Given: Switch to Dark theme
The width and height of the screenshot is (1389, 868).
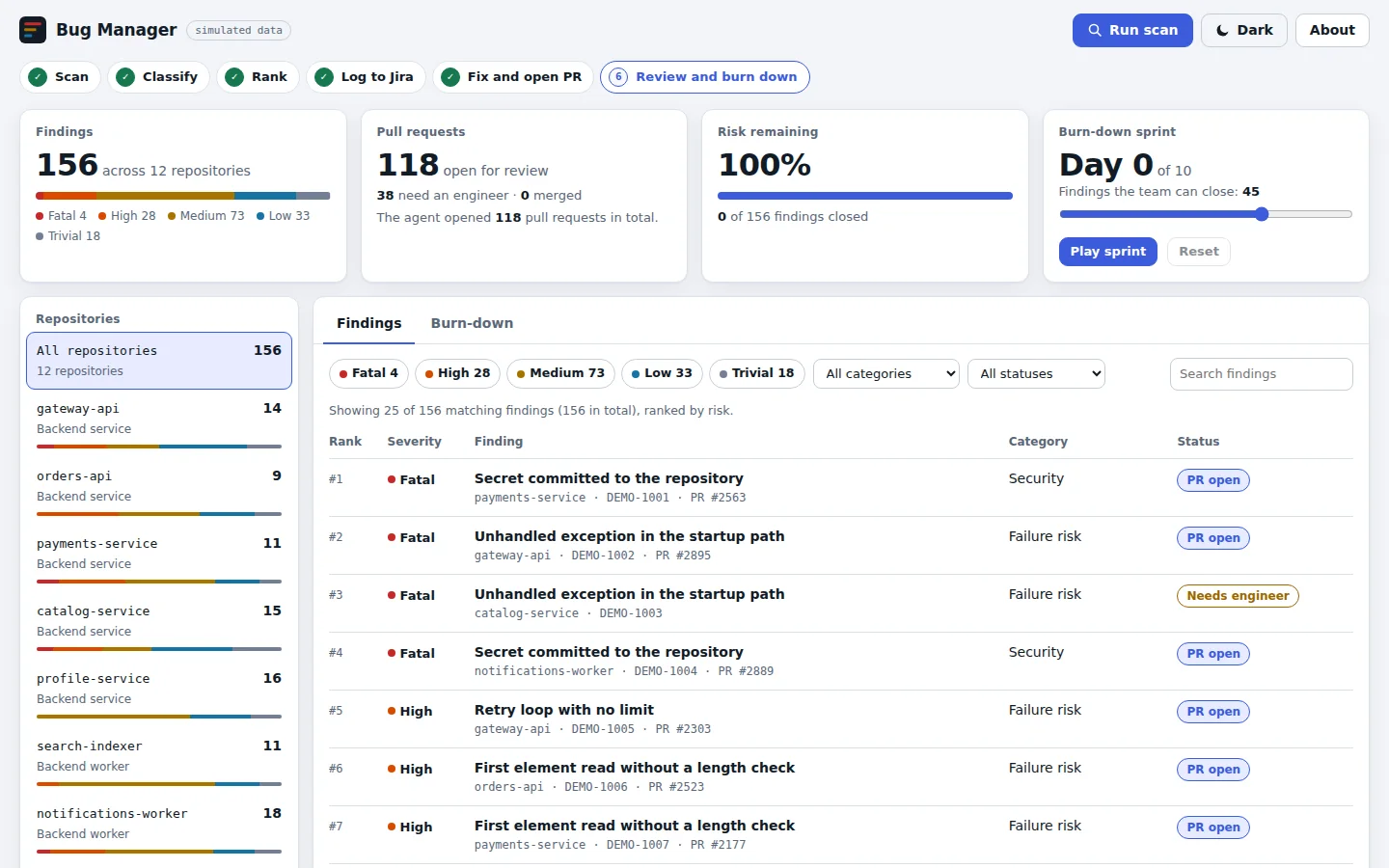Looking at the screenshot, I should [x=1244, y=30].
